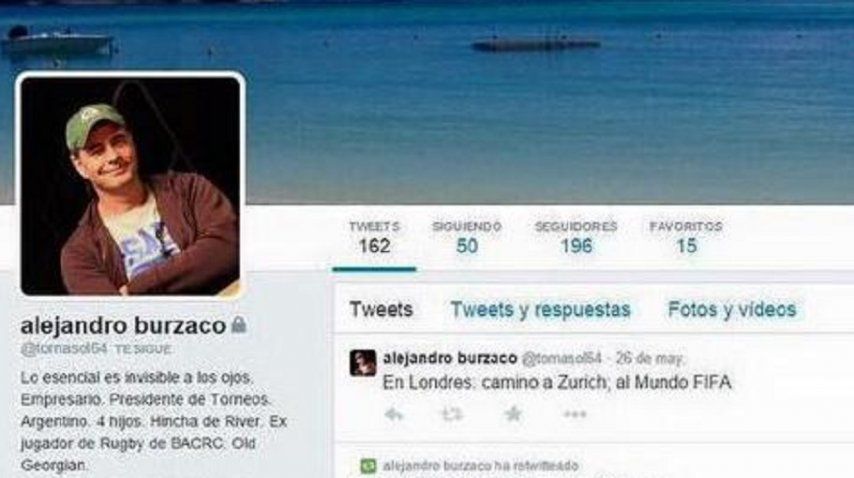The width and height of the screenshot is (854, 478).
Task: Retweet the En Londres tweet
Action: (452, 415)
